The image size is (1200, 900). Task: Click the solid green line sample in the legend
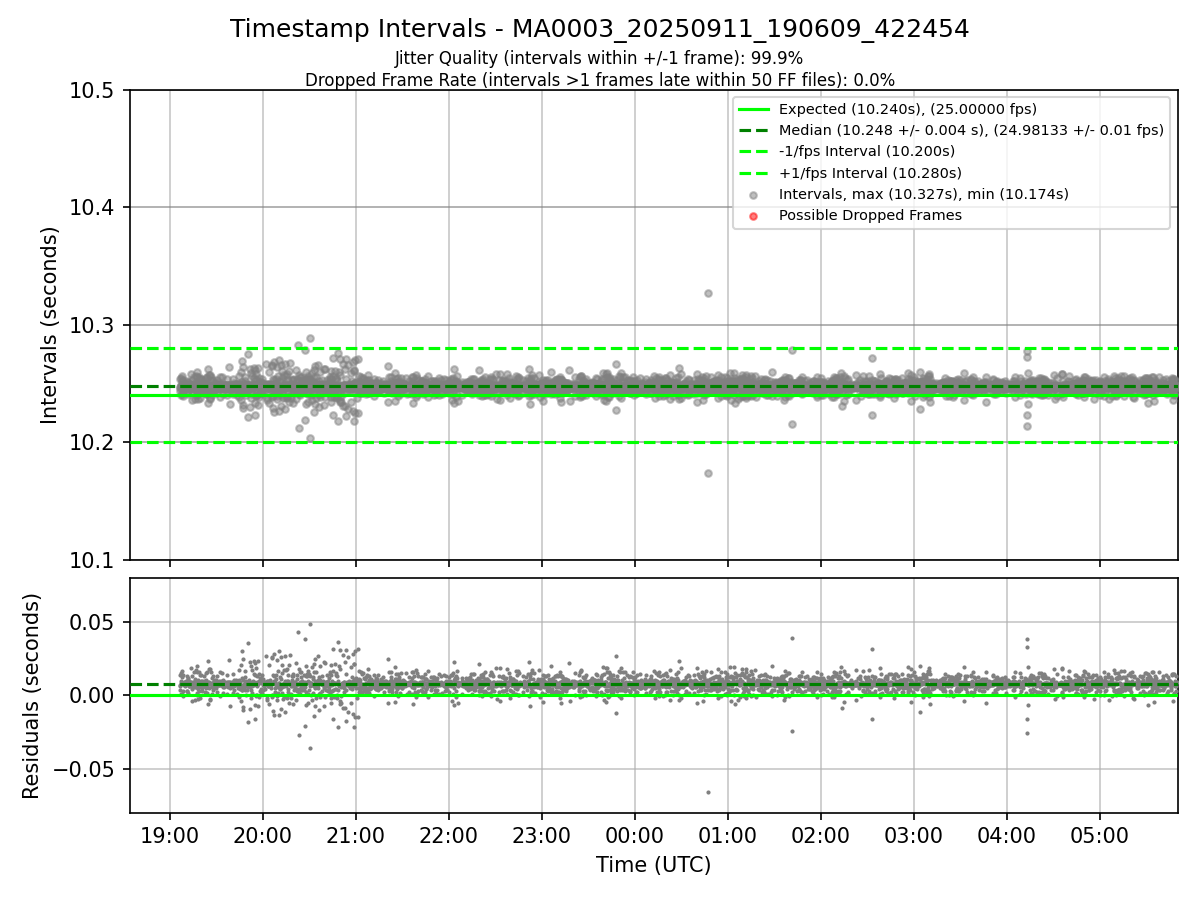tap(754, 110)
